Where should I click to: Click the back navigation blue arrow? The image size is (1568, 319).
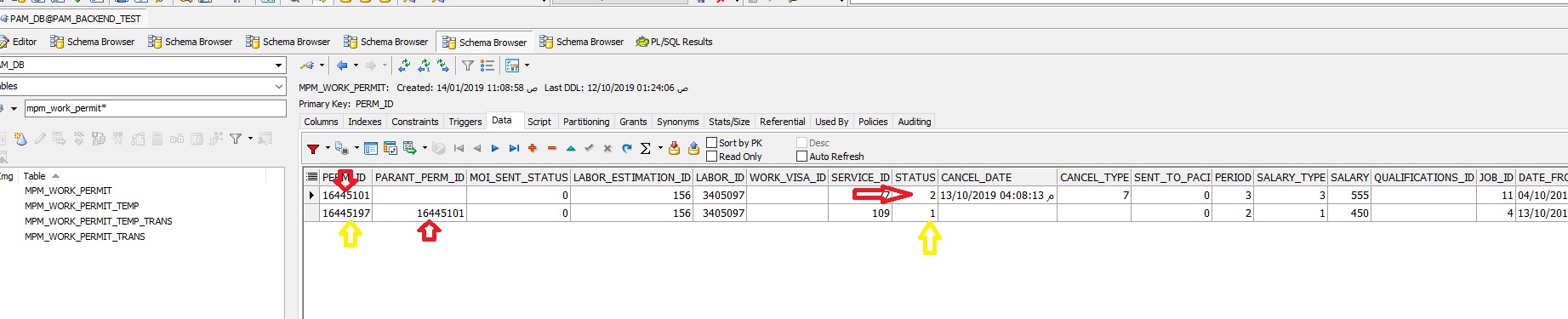pos(342,66)
